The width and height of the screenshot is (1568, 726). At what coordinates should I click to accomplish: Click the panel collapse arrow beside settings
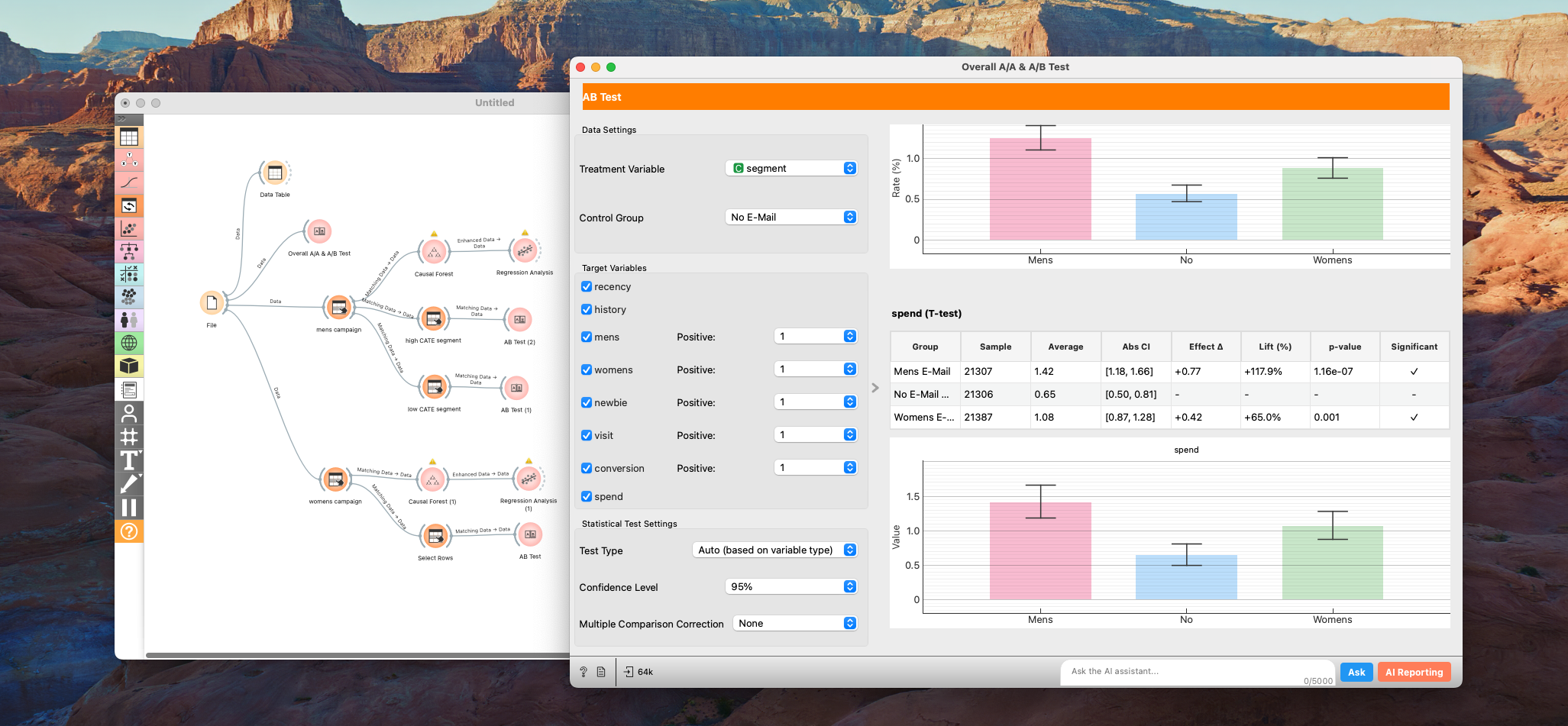coord(875,388)
